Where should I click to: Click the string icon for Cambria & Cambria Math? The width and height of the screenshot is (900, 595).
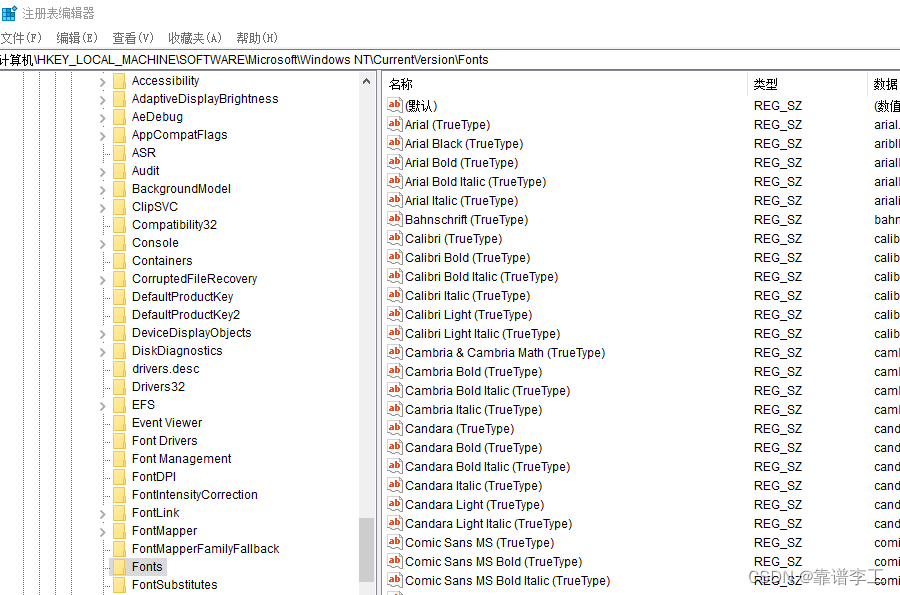tap(394, 352)
